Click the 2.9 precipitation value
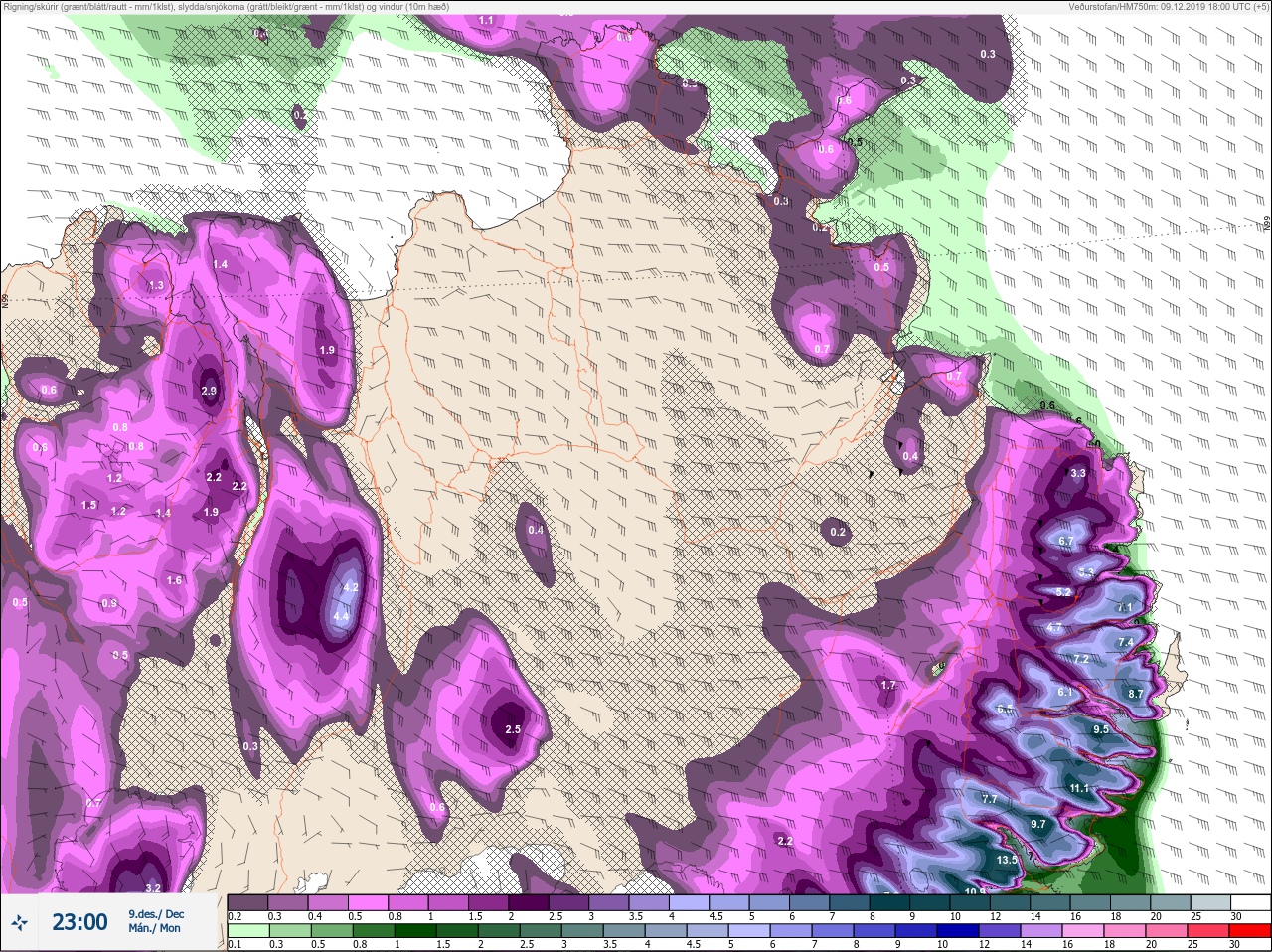The image size is (1272, 952). [209, 391]
